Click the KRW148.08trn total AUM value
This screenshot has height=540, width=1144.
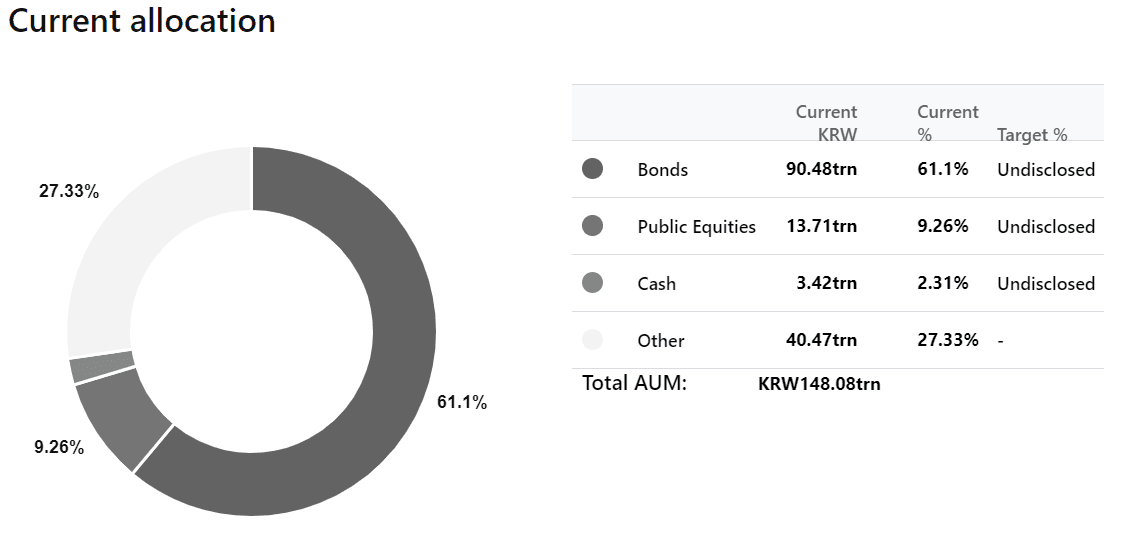click(819, 384)
